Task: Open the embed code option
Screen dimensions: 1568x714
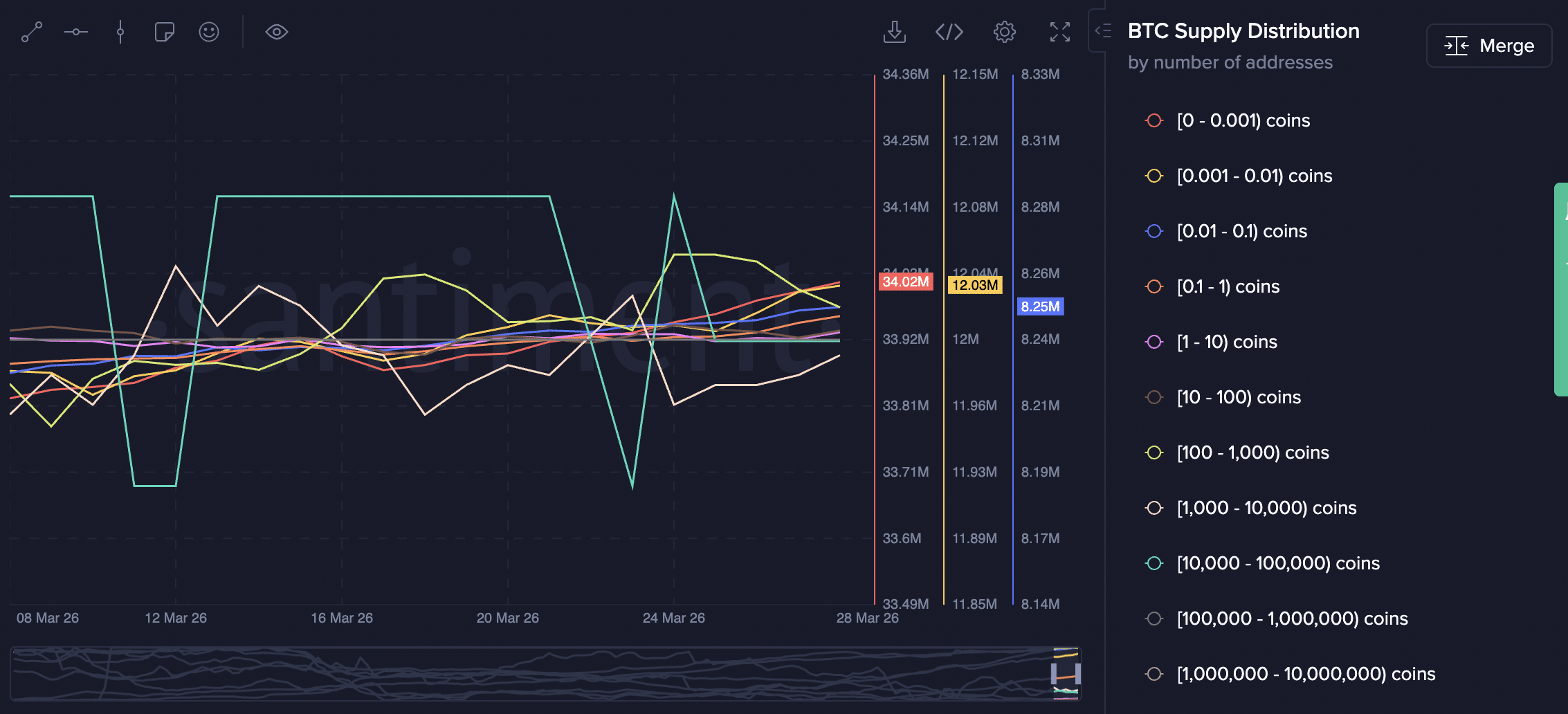Action: (x=949, y=32)
